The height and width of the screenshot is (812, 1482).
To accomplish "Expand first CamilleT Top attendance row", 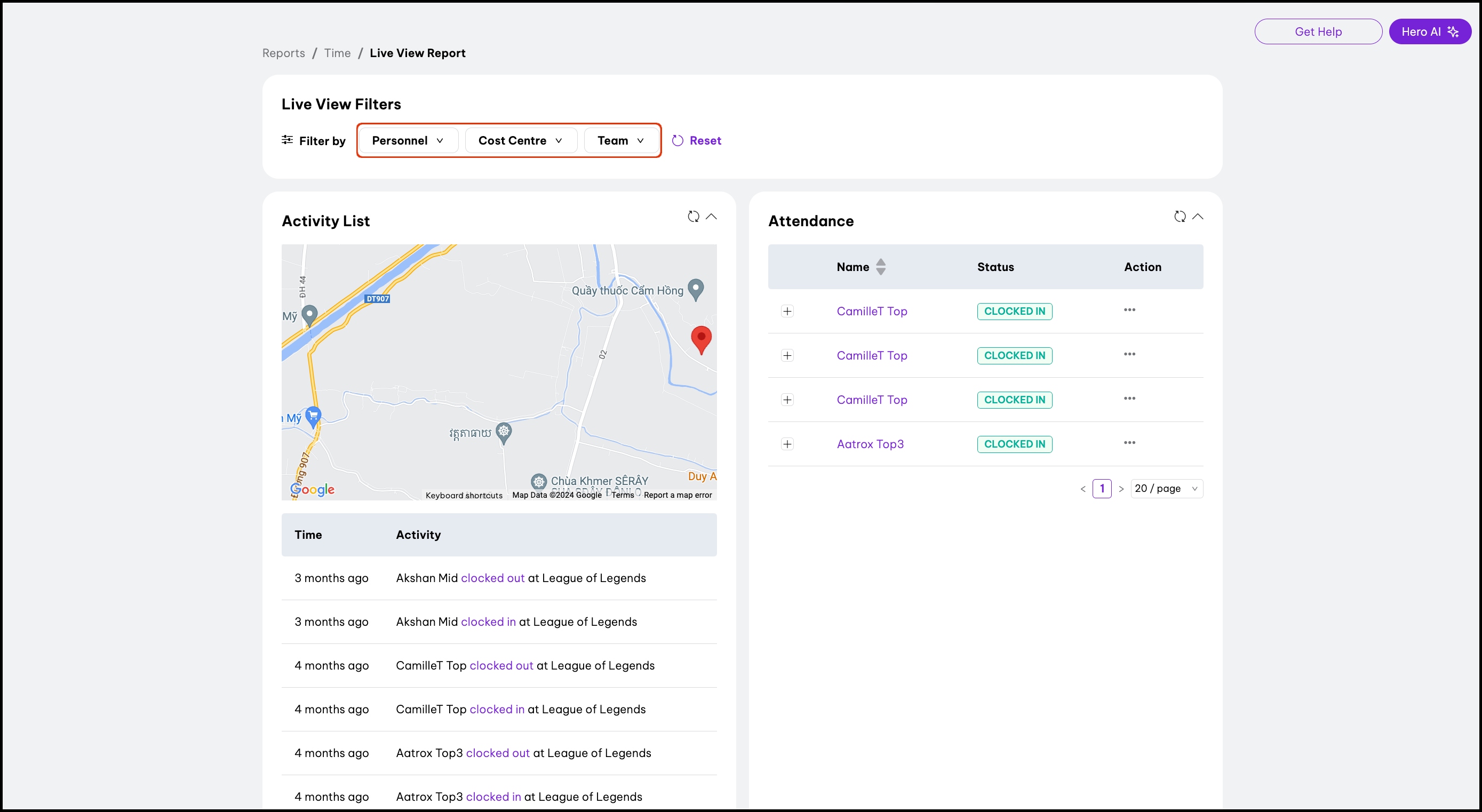I will click(x=787, y=312).
